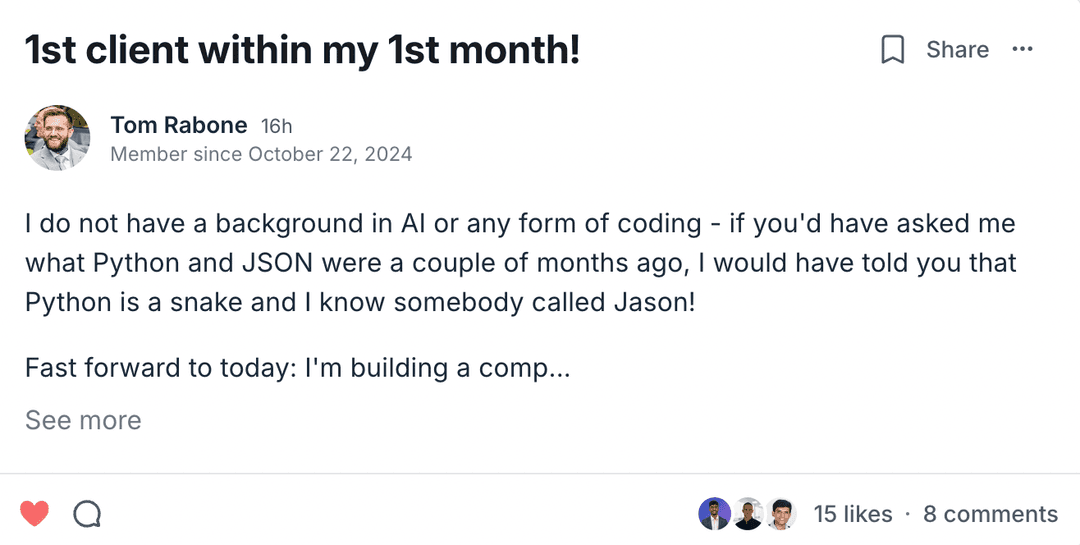The width and height of the screenshot is (1080, 545).
Task: Click the first liker avatar in the stack
Action: pos(714,514)
